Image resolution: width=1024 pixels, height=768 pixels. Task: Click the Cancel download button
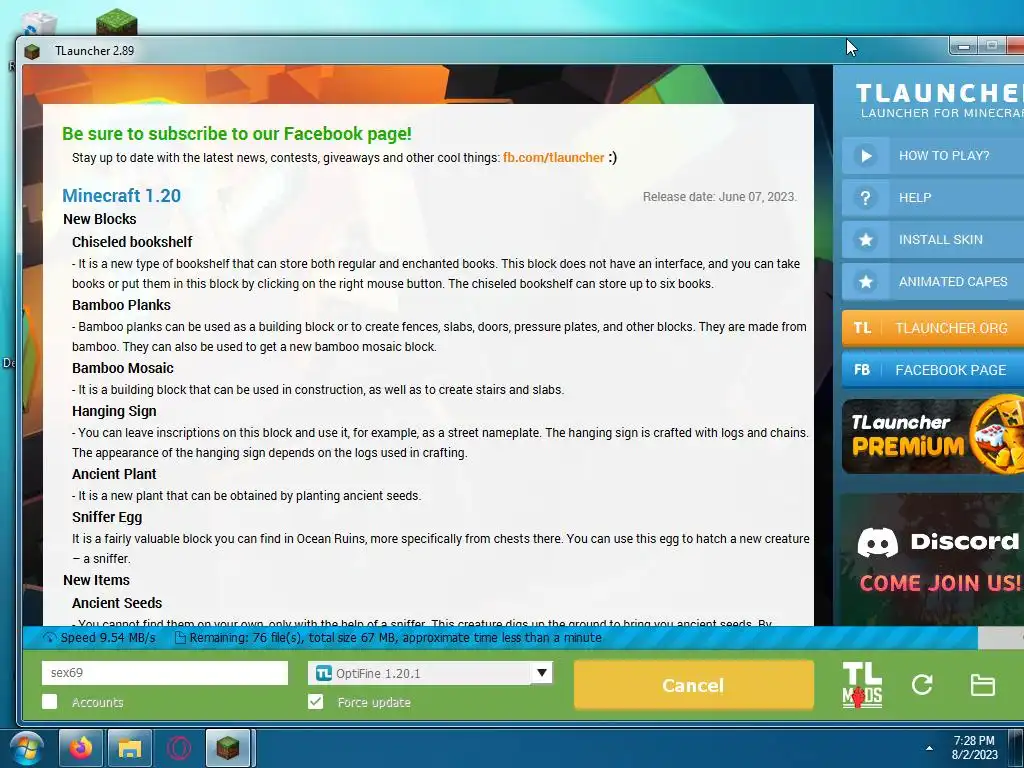click(694, 685)
